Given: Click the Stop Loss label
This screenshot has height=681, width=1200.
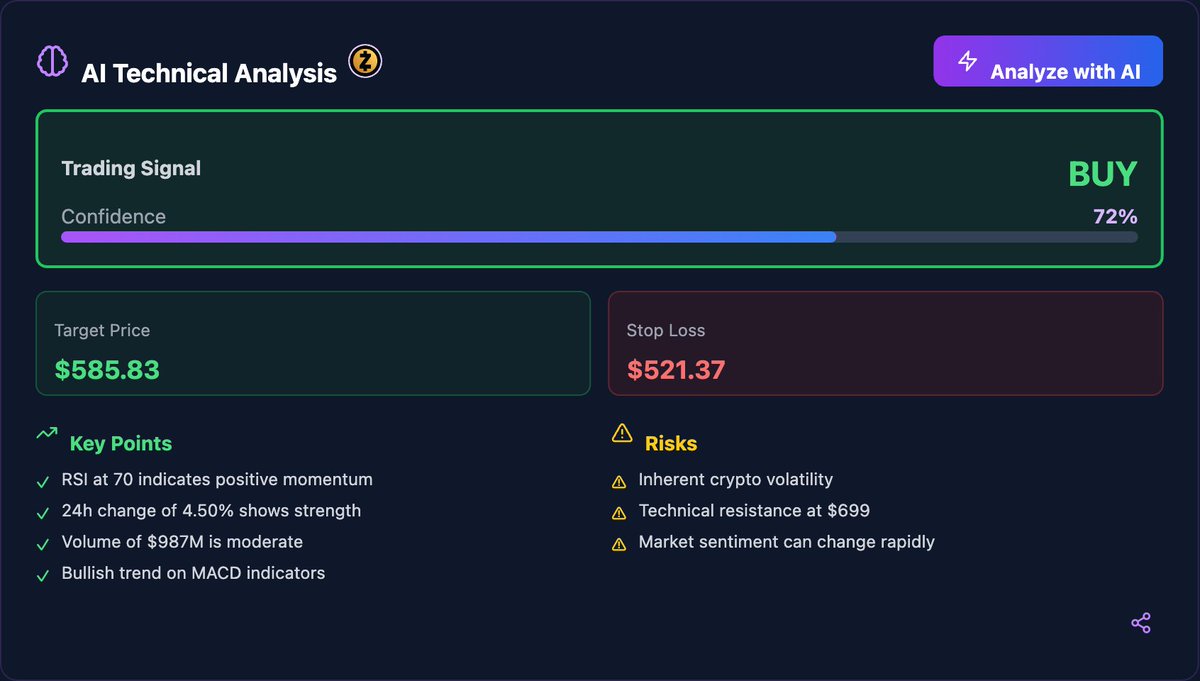Looking at the screenshot, I should point(666,330).
